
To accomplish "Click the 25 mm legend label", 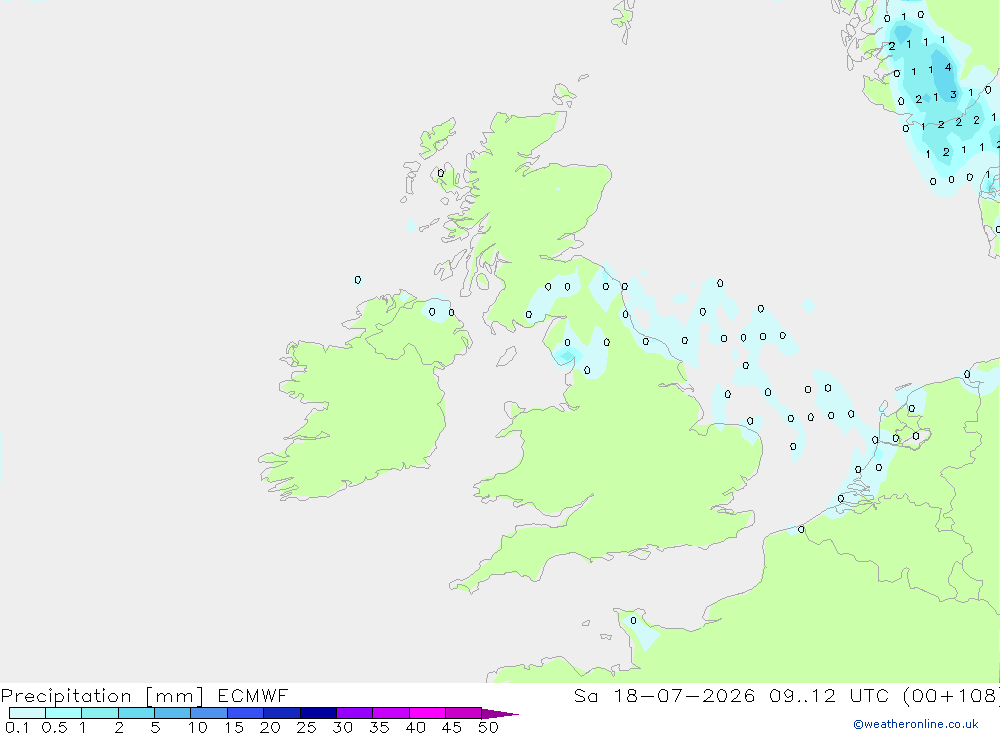I will tap(306, 727).
